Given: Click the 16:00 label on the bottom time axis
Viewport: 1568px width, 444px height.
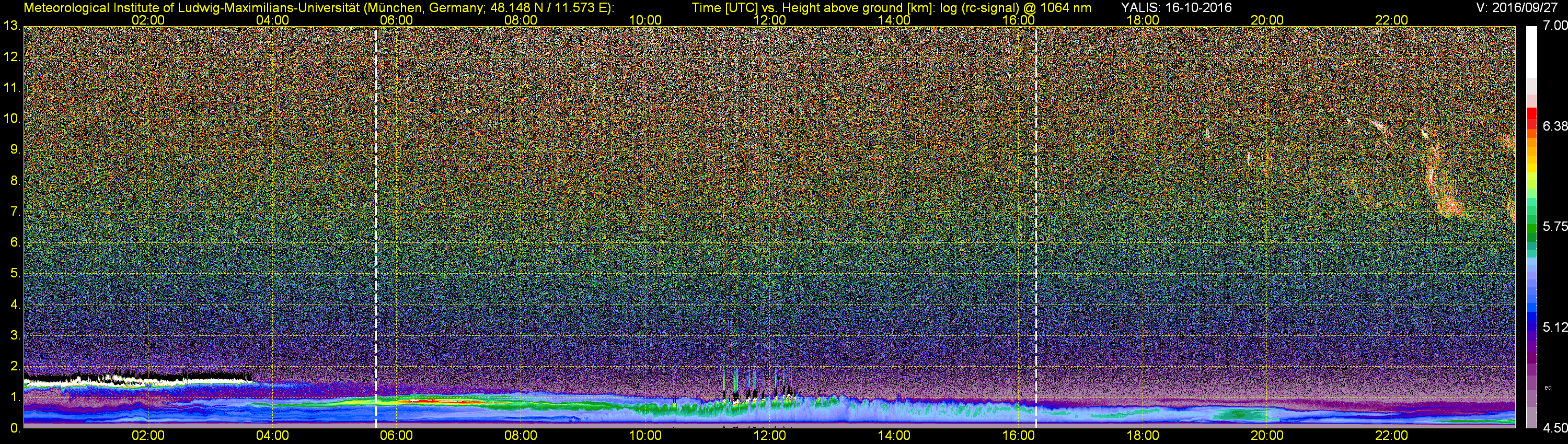Looking at the screenshot, I should click(x=1018, y=436).
